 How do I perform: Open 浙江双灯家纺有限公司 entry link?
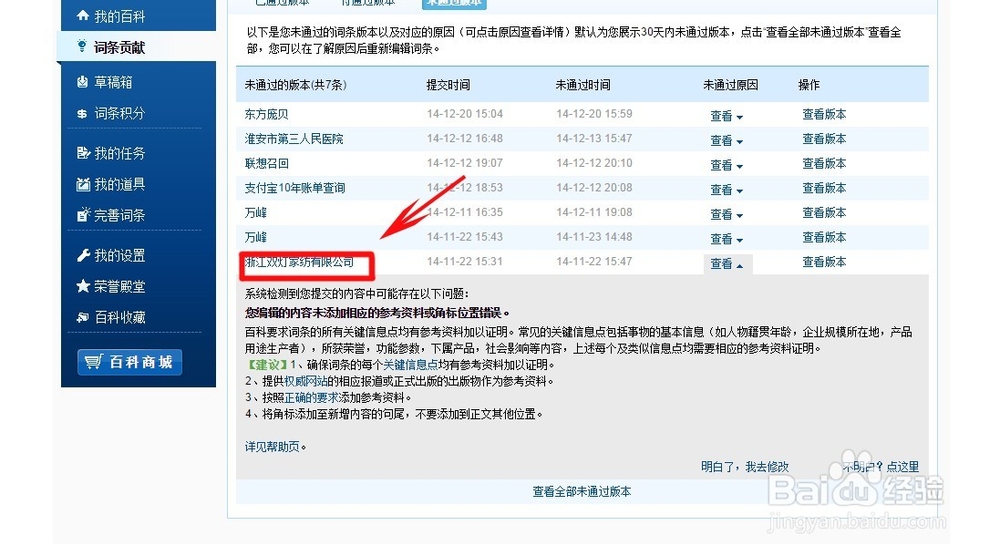pyautogui.click(x=299, y=261)
